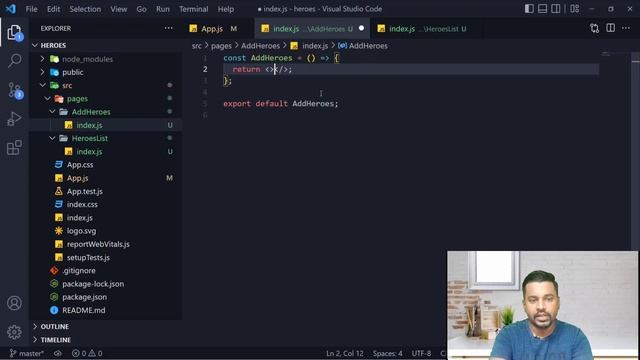640x360 pixels.
Task: Open the Search view icon
Action: pyautogui.click(x=14, y=61)
